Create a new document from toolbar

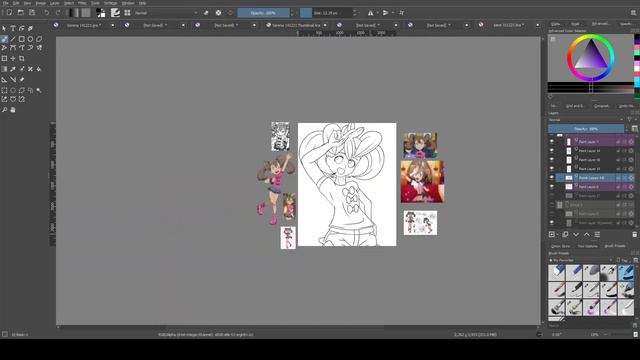point(9,13)
